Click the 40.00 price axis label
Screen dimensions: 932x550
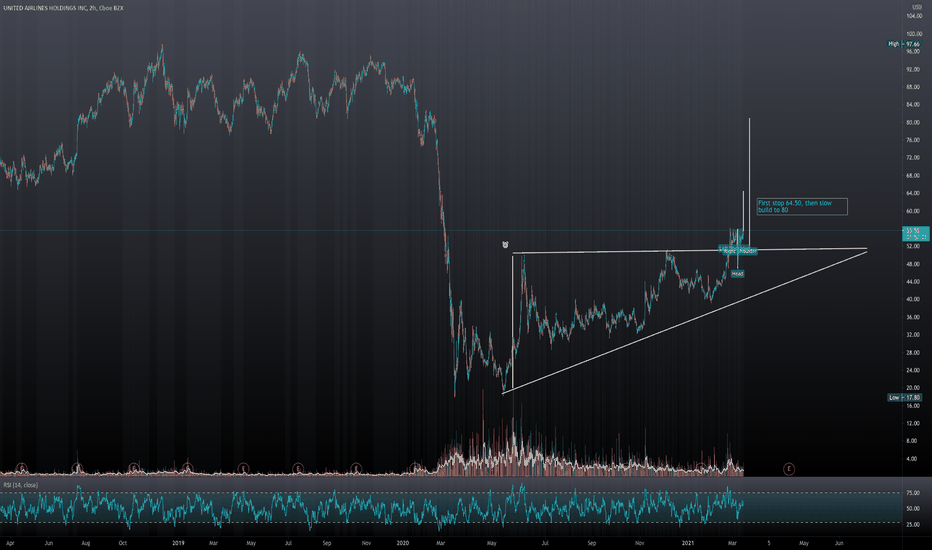point(913,300)
